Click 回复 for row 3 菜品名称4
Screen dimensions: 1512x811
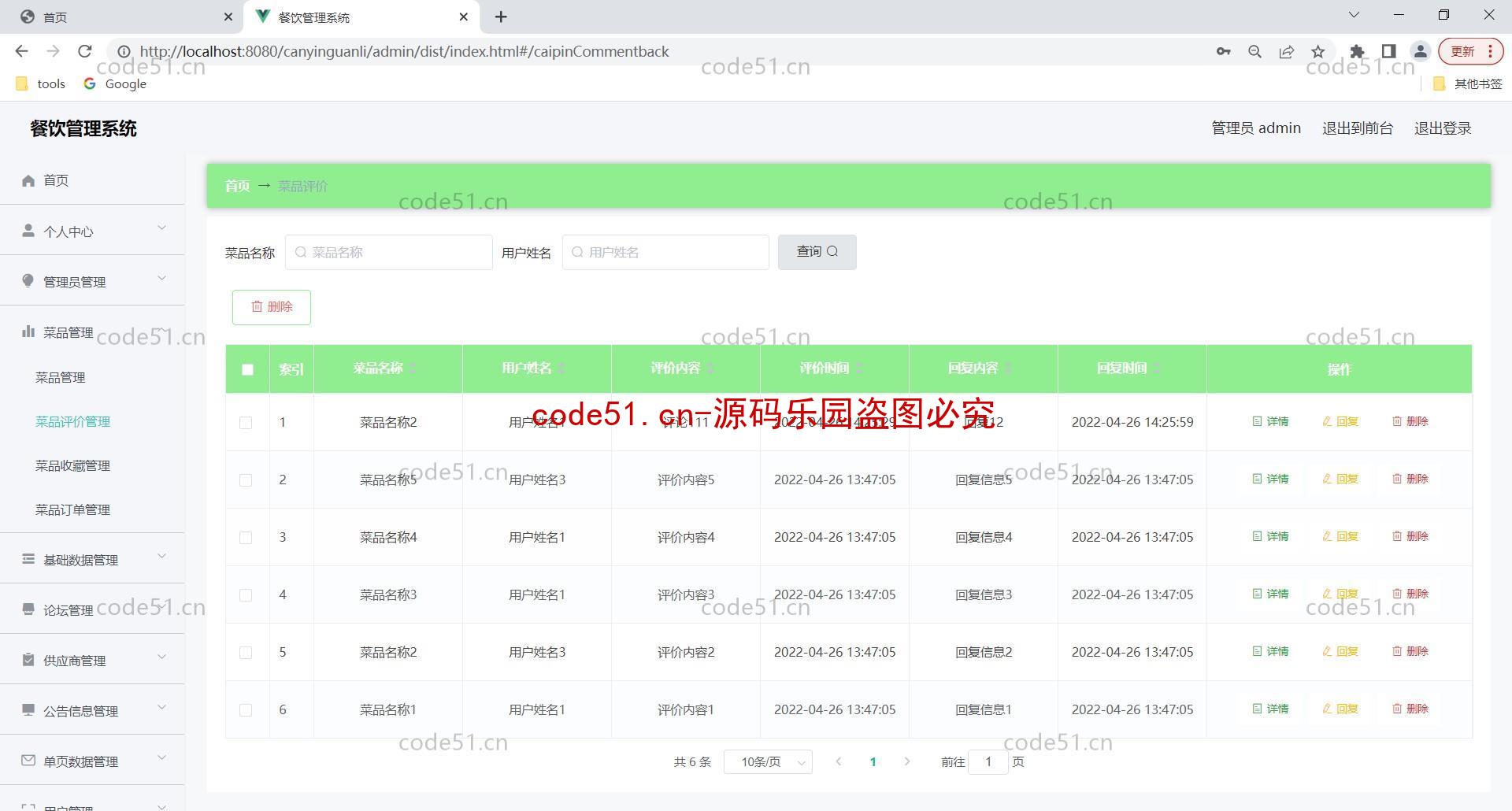point(1340,536)
